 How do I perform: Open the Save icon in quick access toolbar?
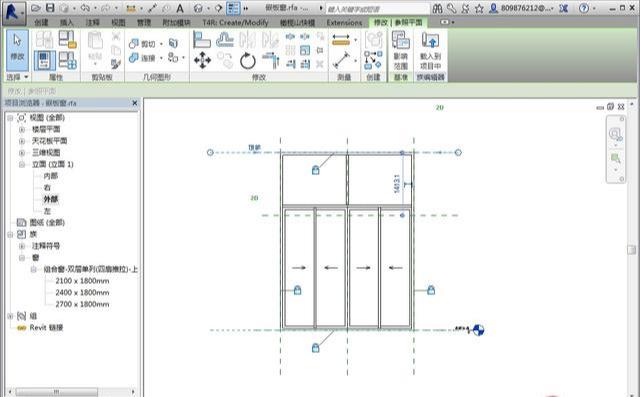50,8
